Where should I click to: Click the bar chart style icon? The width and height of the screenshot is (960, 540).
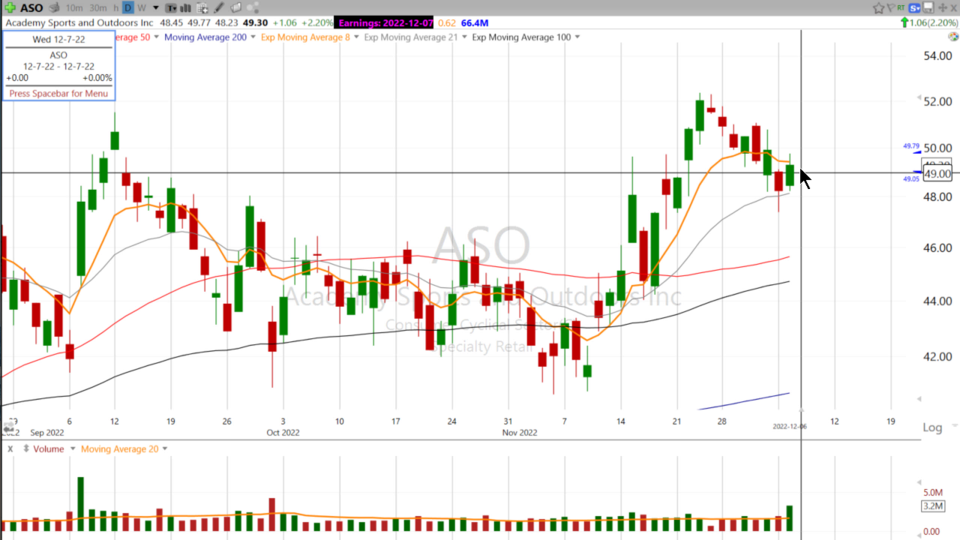(x=186, y=8)
